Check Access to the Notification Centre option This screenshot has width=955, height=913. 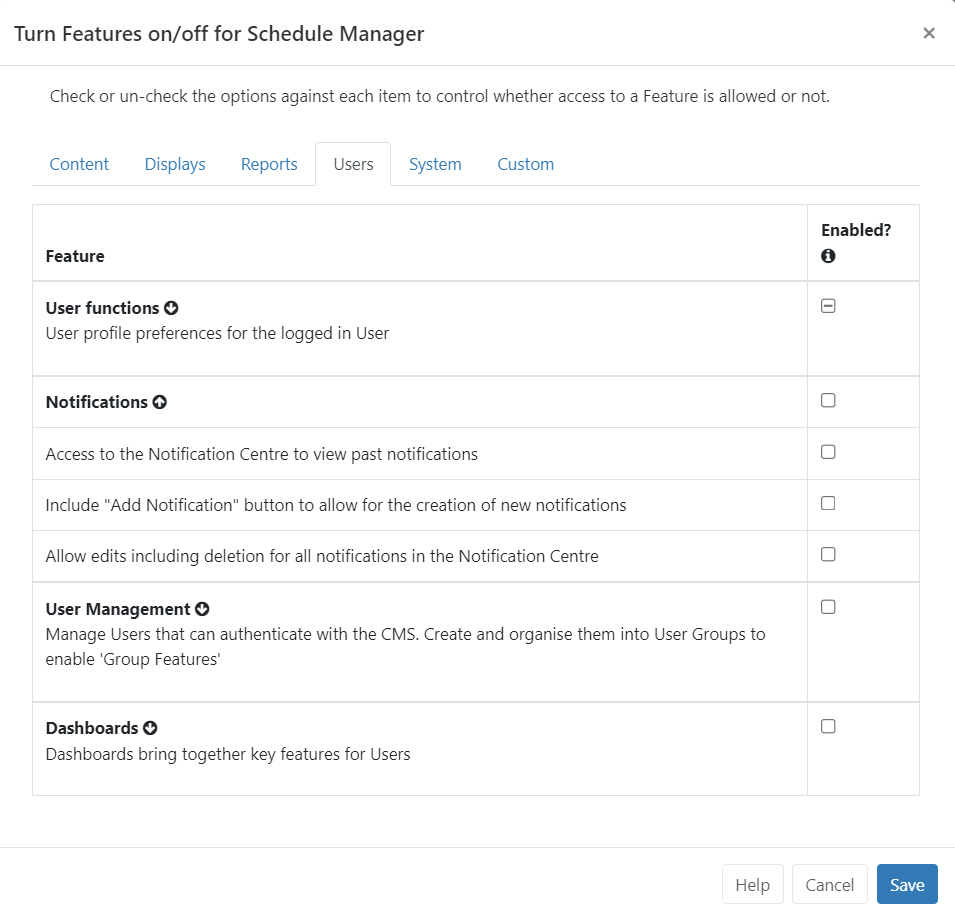pos(828,452)
